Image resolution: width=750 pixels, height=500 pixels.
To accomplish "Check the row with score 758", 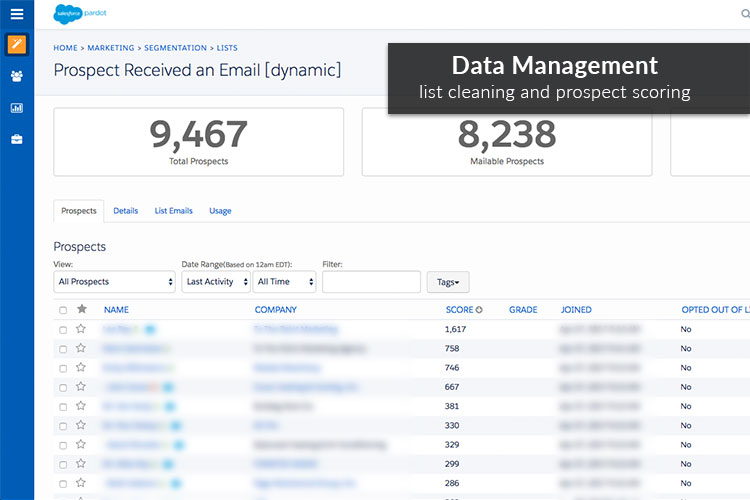I will [63, 349].
